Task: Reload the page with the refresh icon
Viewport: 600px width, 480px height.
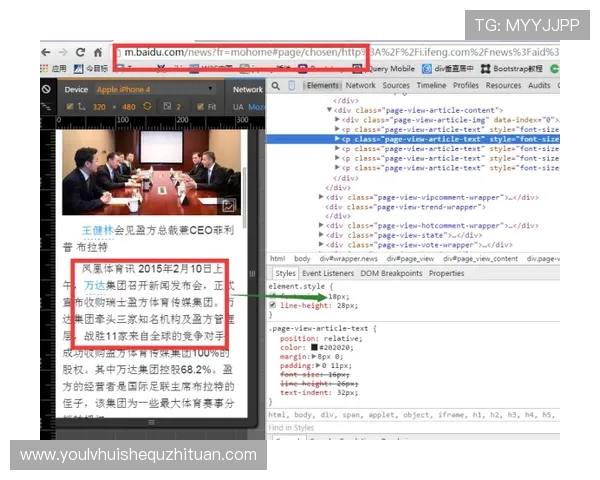Action: tap(81, 51)
